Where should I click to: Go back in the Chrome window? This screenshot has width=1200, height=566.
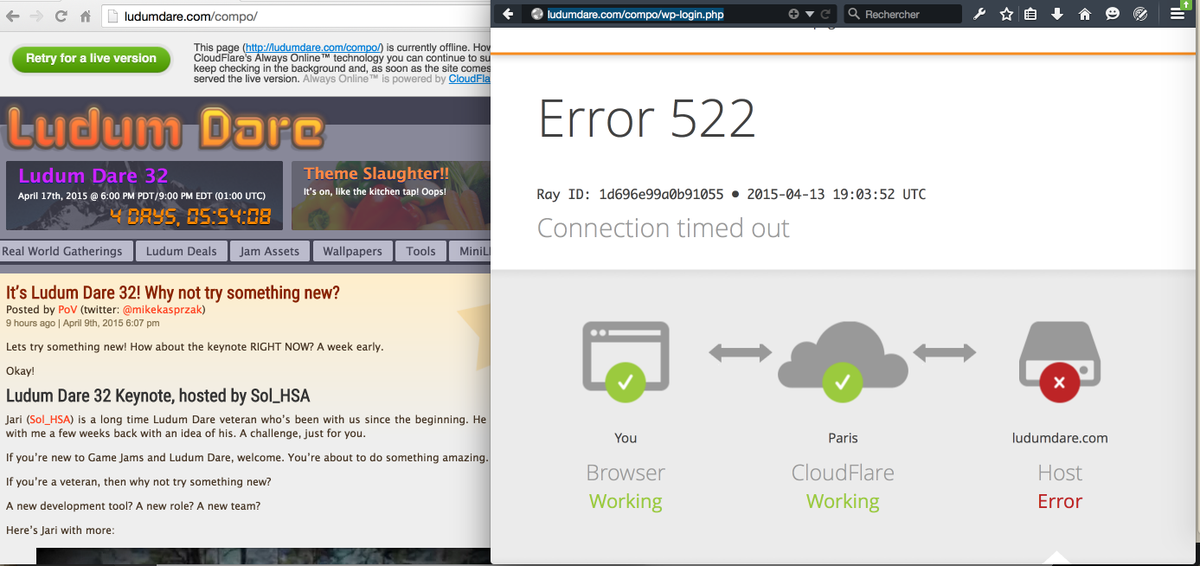point(12,17)
